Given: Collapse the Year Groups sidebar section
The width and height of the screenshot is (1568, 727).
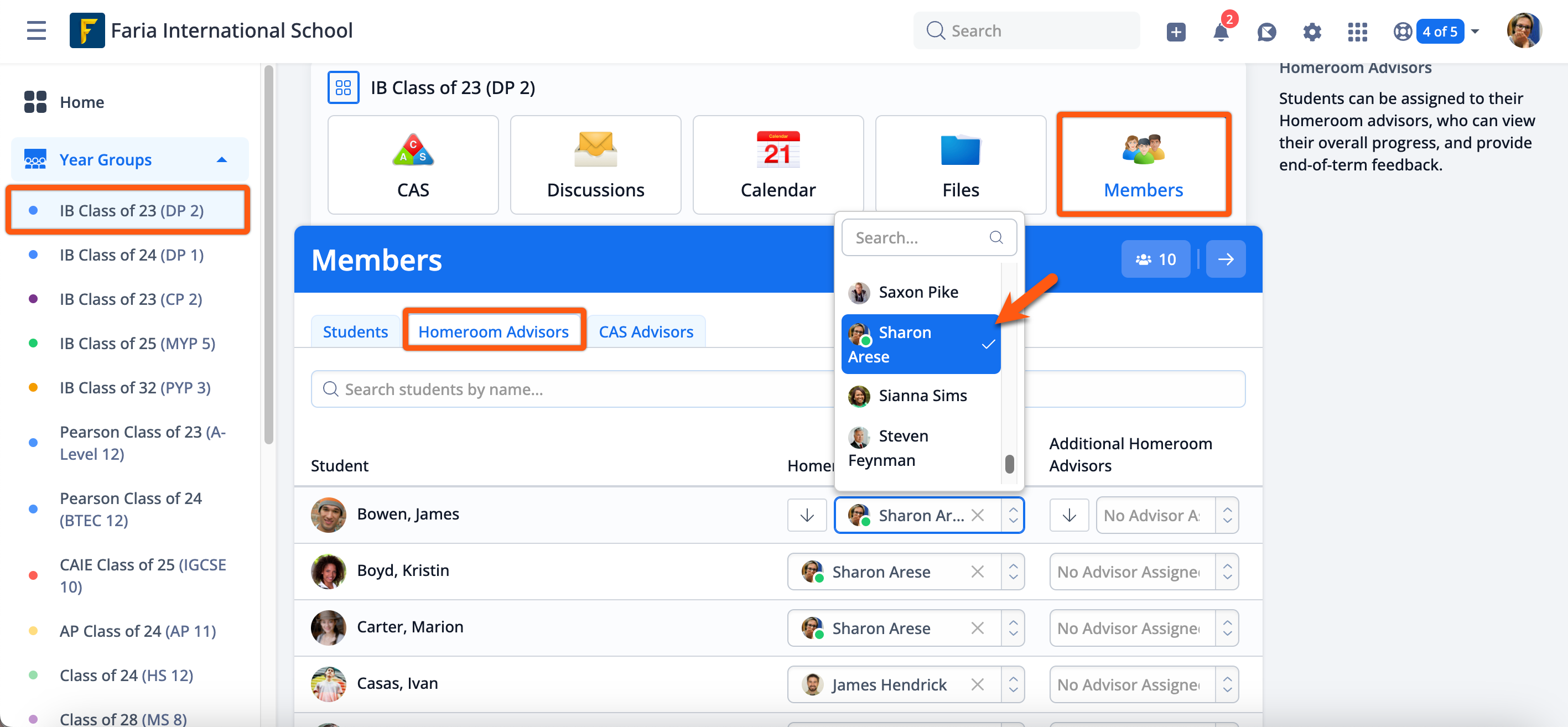Looking at the screenshot, I should click(x=221, y=159).
